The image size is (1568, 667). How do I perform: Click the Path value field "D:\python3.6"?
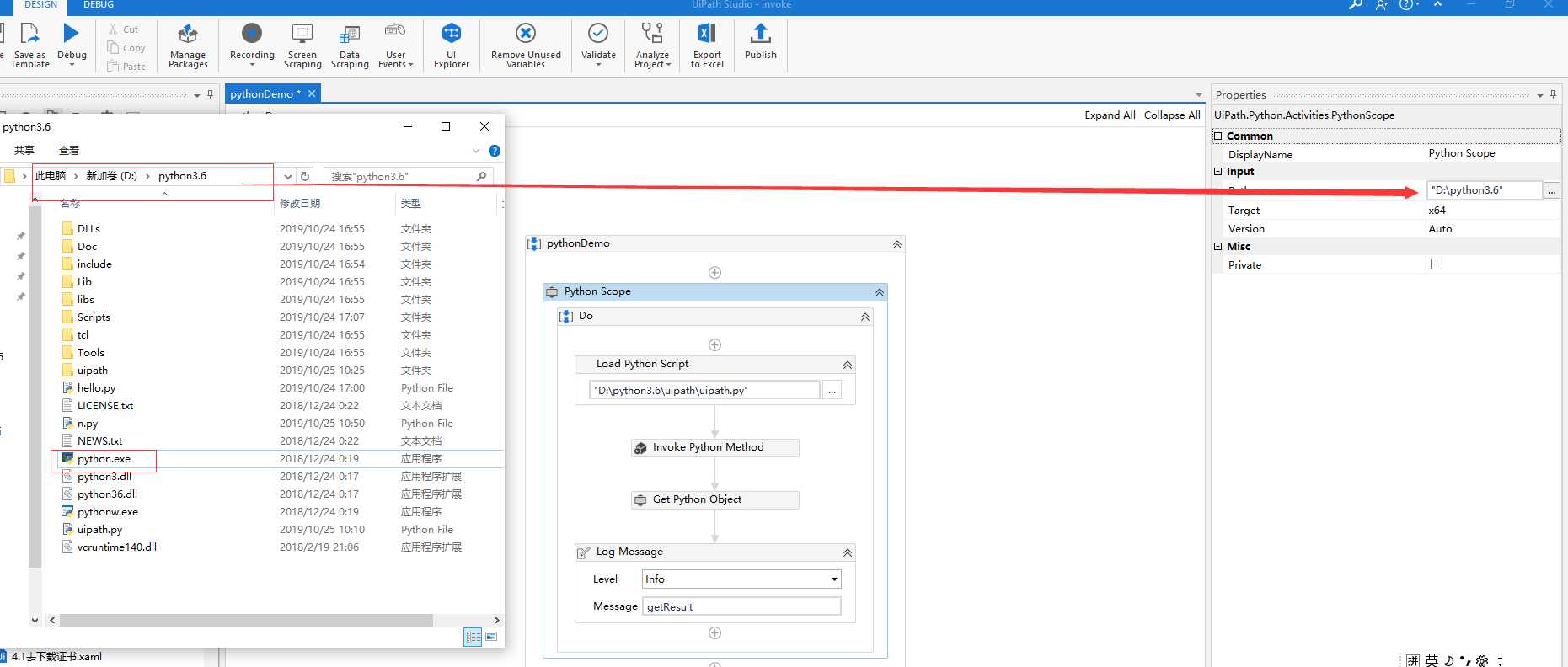click(1485, 190)
